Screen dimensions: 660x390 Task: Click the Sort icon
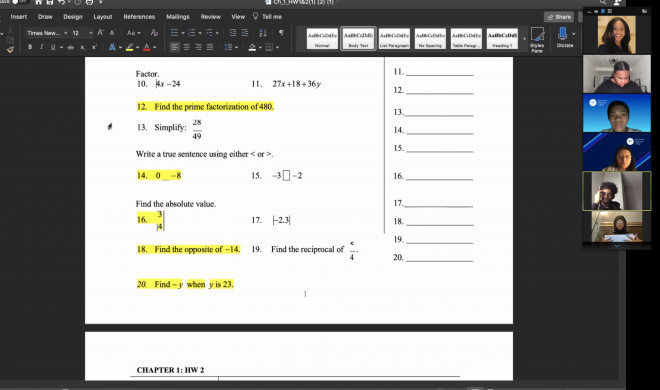263,33
